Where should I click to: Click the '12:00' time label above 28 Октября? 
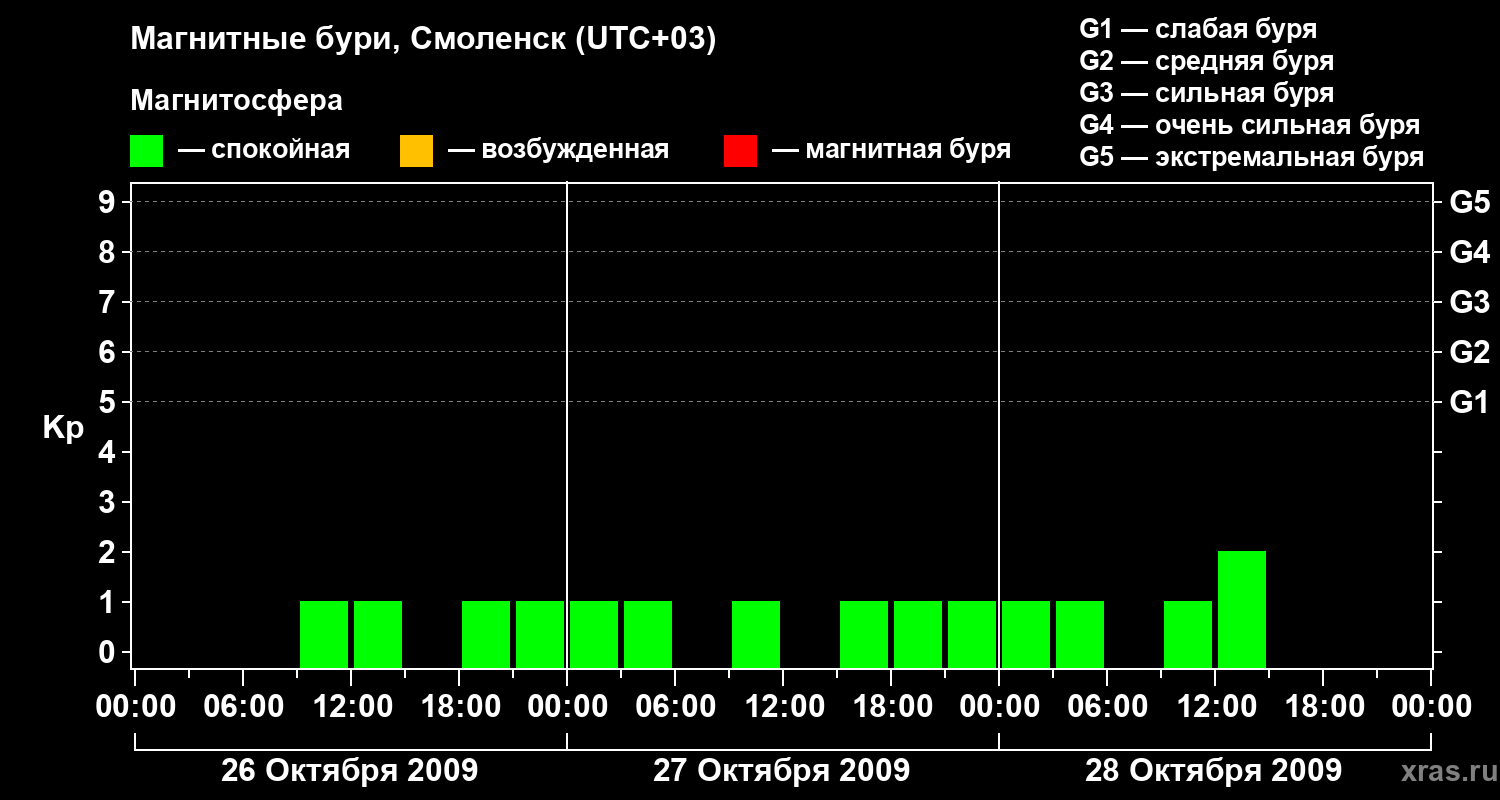[1215, 707]
